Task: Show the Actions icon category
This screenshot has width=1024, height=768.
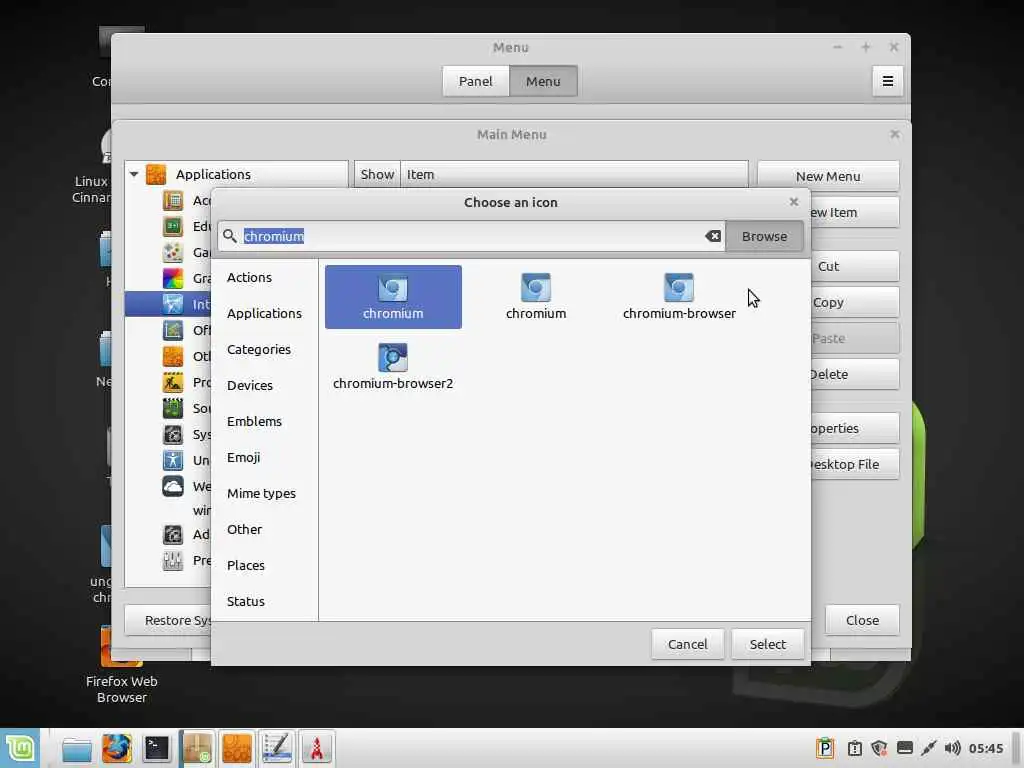Action: click(x=249, y=278)
